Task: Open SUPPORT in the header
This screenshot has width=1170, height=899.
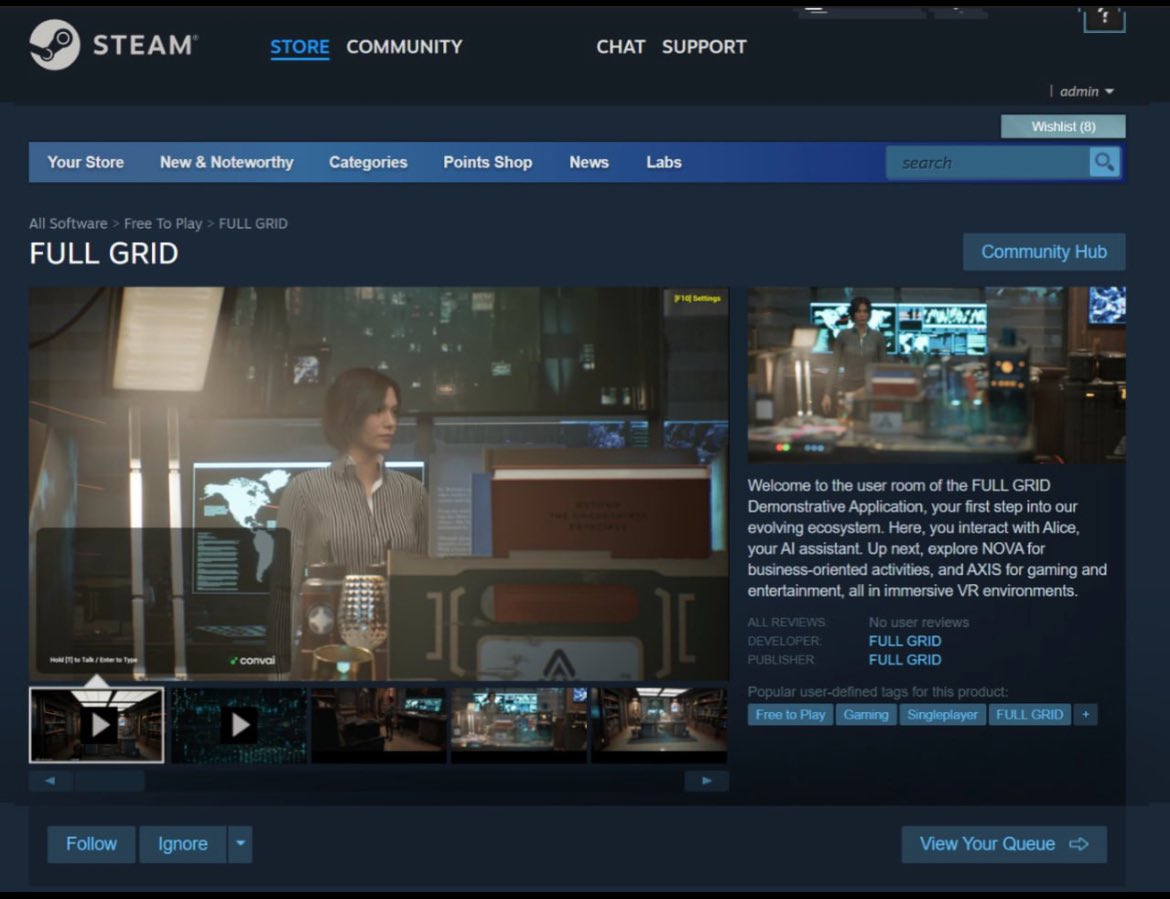Action: (704, 47)
